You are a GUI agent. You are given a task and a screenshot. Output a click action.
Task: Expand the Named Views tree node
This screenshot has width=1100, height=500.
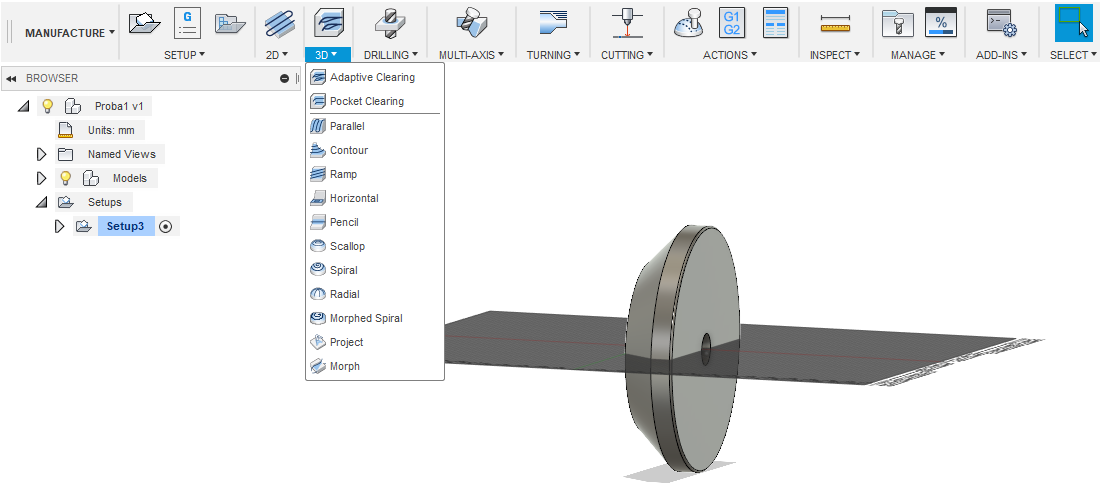coord(41,154)
